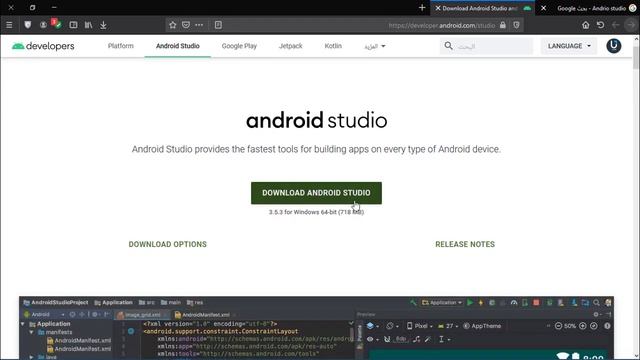The height and width of the screenshot is (360, 640).
Task: Click the page vertical scrollbar thumb
Action: [636, 57]
